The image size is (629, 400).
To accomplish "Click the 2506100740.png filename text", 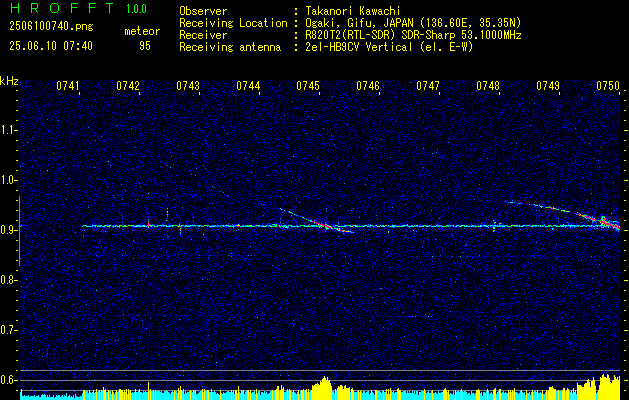I will (51, 26).
